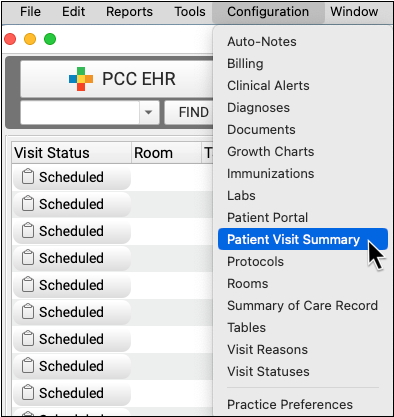Click the clipboard icon in last full Scheduled row
This screenshot has width=394, height=417.
point(28,392)
